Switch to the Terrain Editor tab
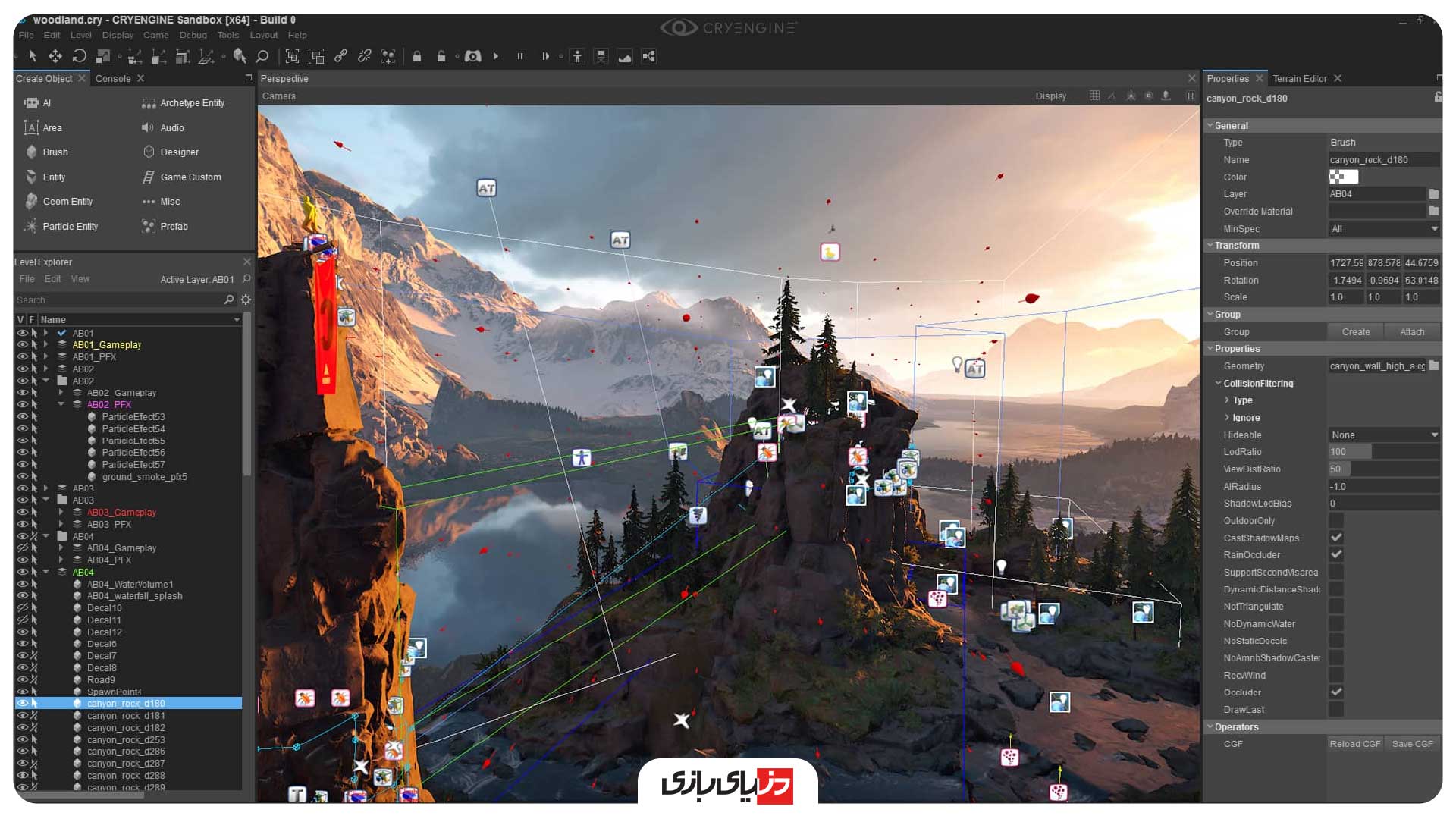This screenshot has height=819, width=1456. pyautogui.click(x=1299, y=79)
